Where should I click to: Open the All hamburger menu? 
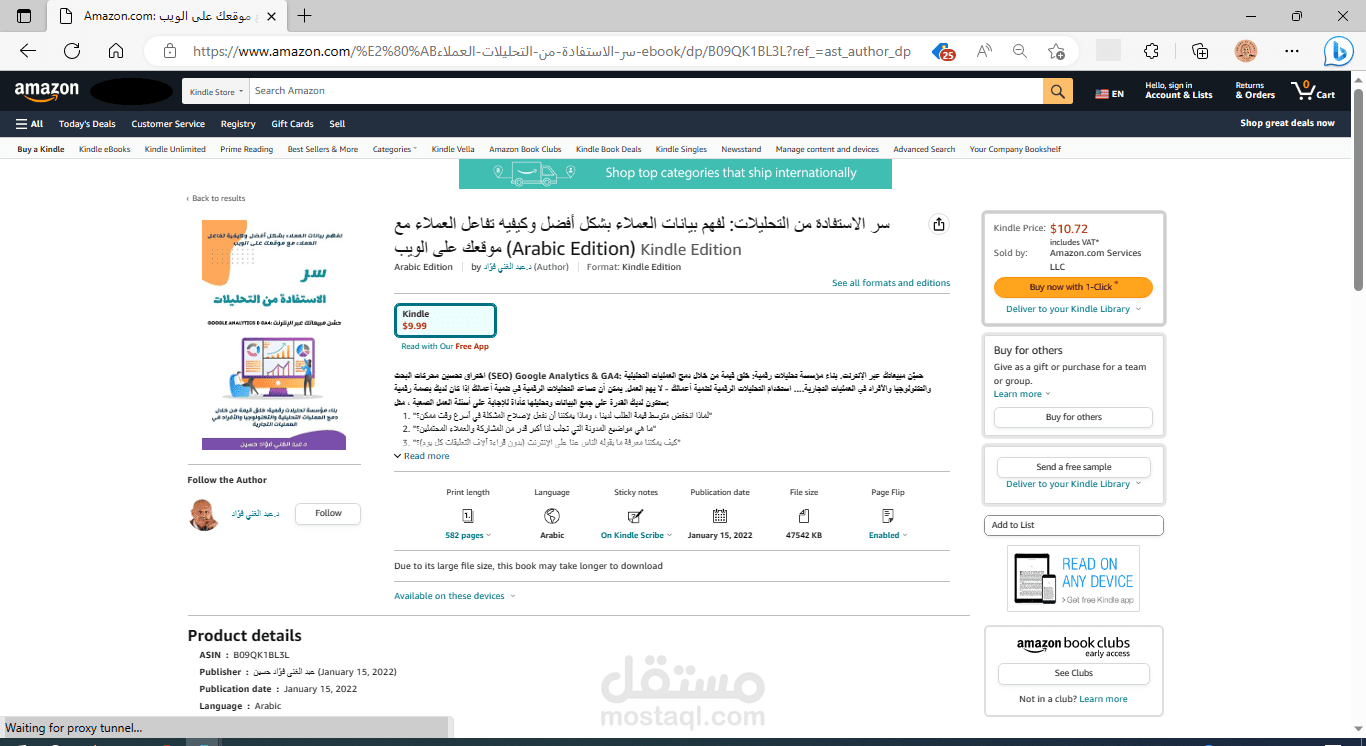(29, 124)
